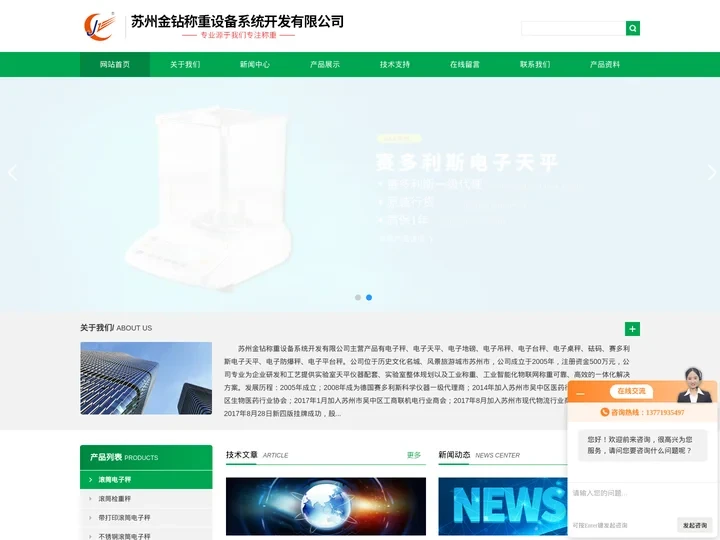Screen dimensions: 720x540
Task: Open the 技术文章 globe image
Action: point(326,506)
